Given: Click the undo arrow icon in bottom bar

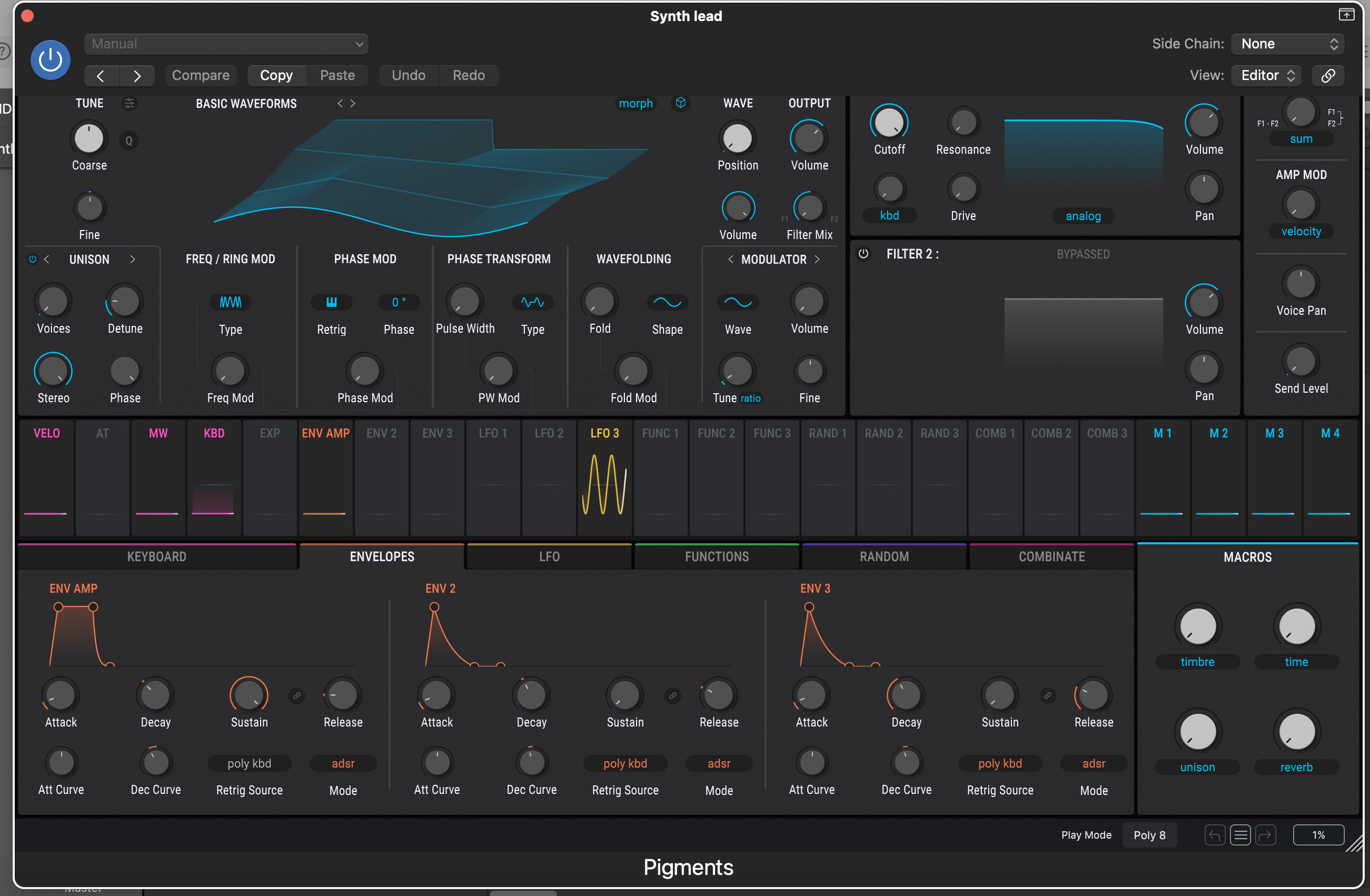Looking at the screenshot, I should 1215,835.
